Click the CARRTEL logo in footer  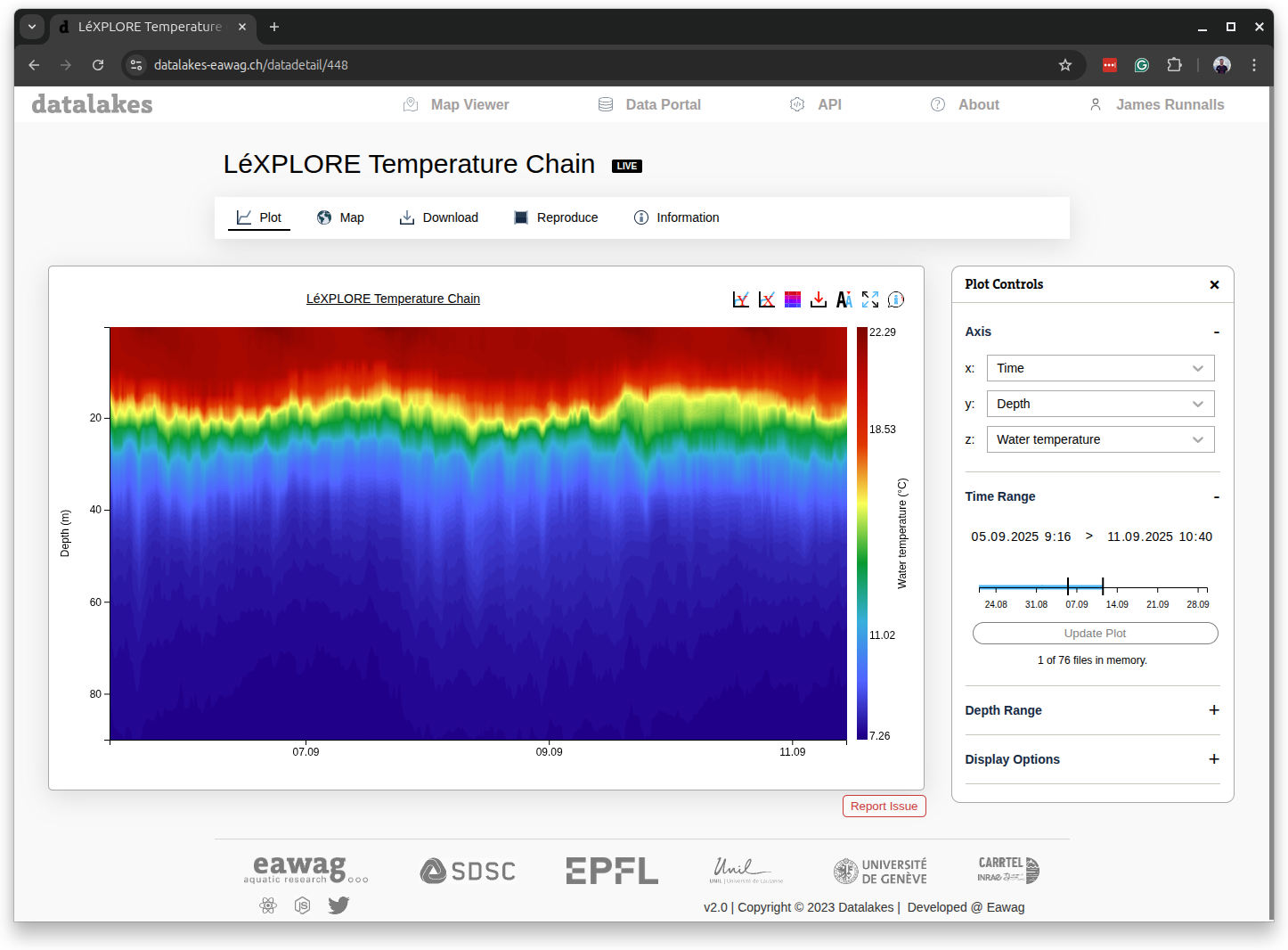[1008, 870]
